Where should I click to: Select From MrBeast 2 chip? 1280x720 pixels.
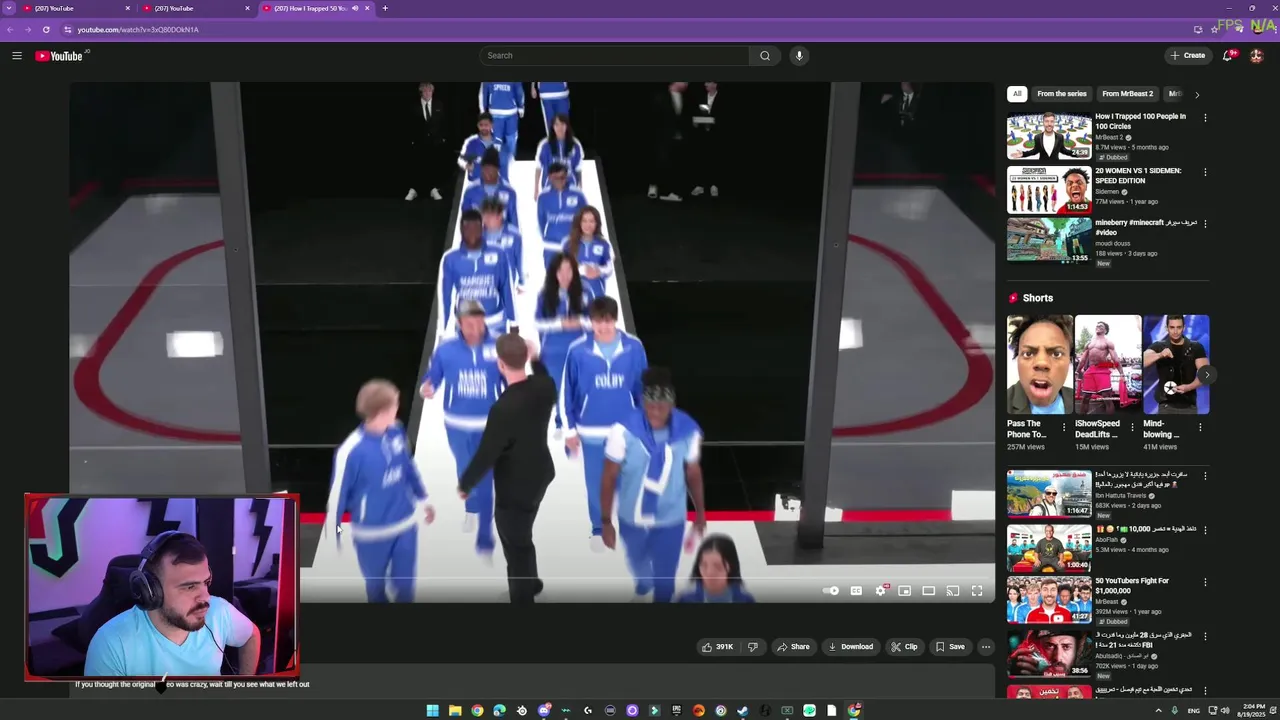pyautogui.click(x=1128, y=94)
